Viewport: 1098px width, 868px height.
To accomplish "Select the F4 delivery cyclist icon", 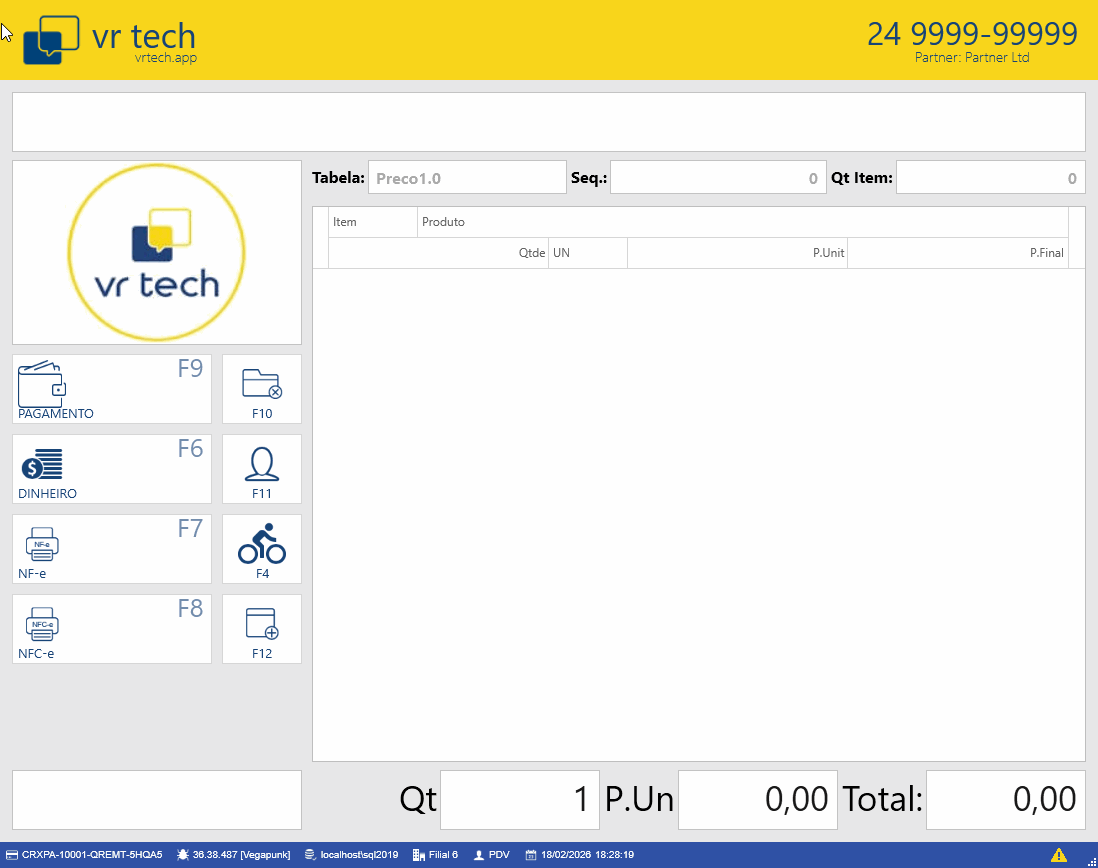I will coord(261,544).
